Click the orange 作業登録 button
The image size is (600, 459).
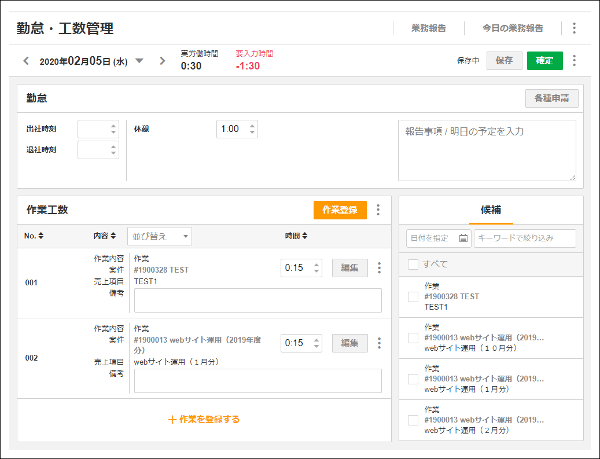click(x=338, y=210)
